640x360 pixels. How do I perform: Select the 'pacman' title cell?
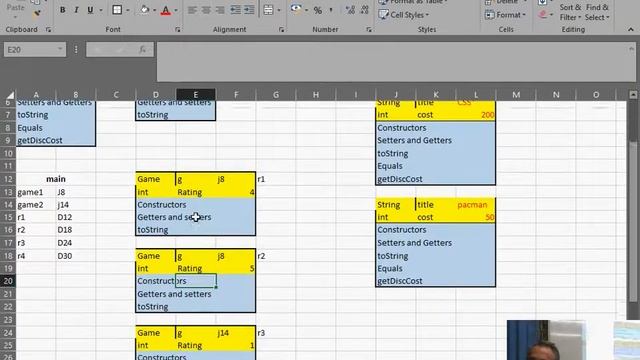475,204
